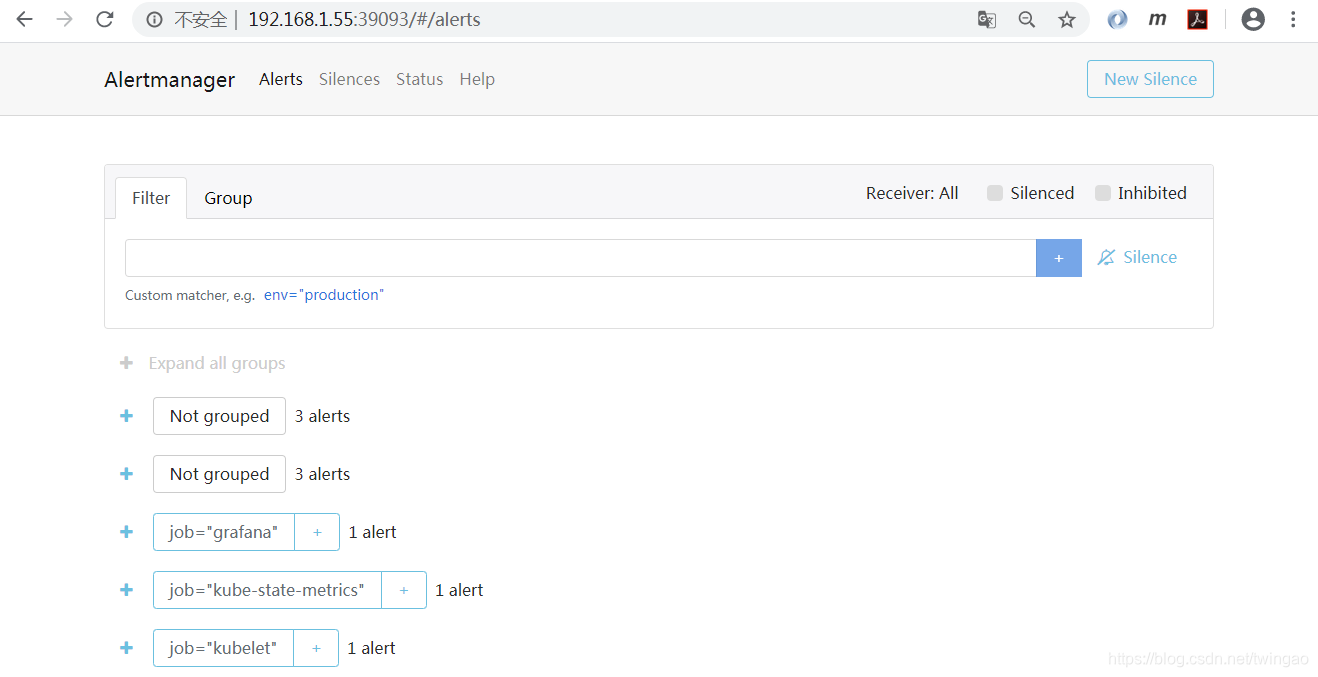The width and height of the screenshot is (1318, 677).
Task: Expand all groups with the plus icon
Action: pos(126,363)
